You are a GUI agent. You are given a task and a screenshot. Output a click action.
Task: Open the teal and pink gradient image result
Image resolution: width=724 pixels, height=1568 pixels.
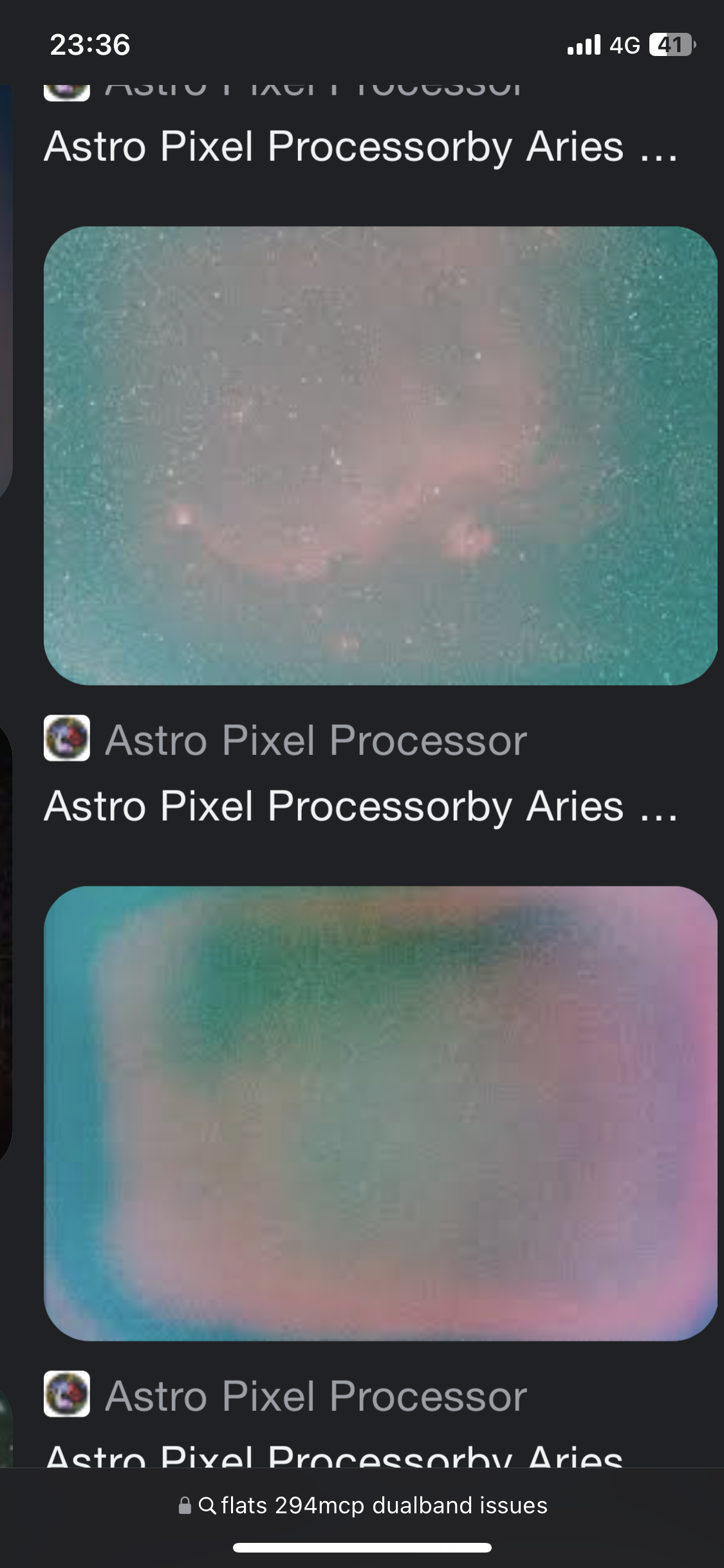click(380, 1114)
